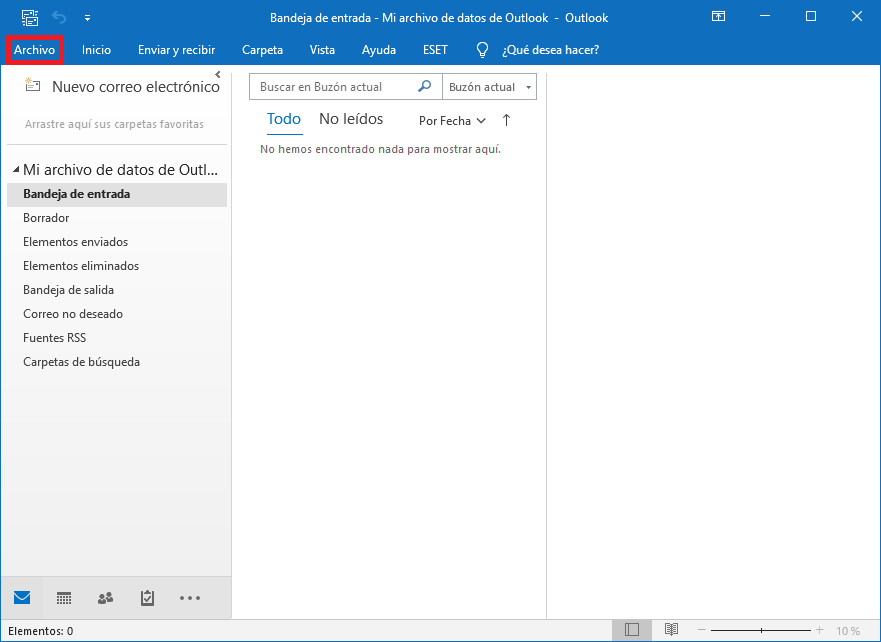Click the lightbulb Tell Me icon

click(x=482, y=50)
